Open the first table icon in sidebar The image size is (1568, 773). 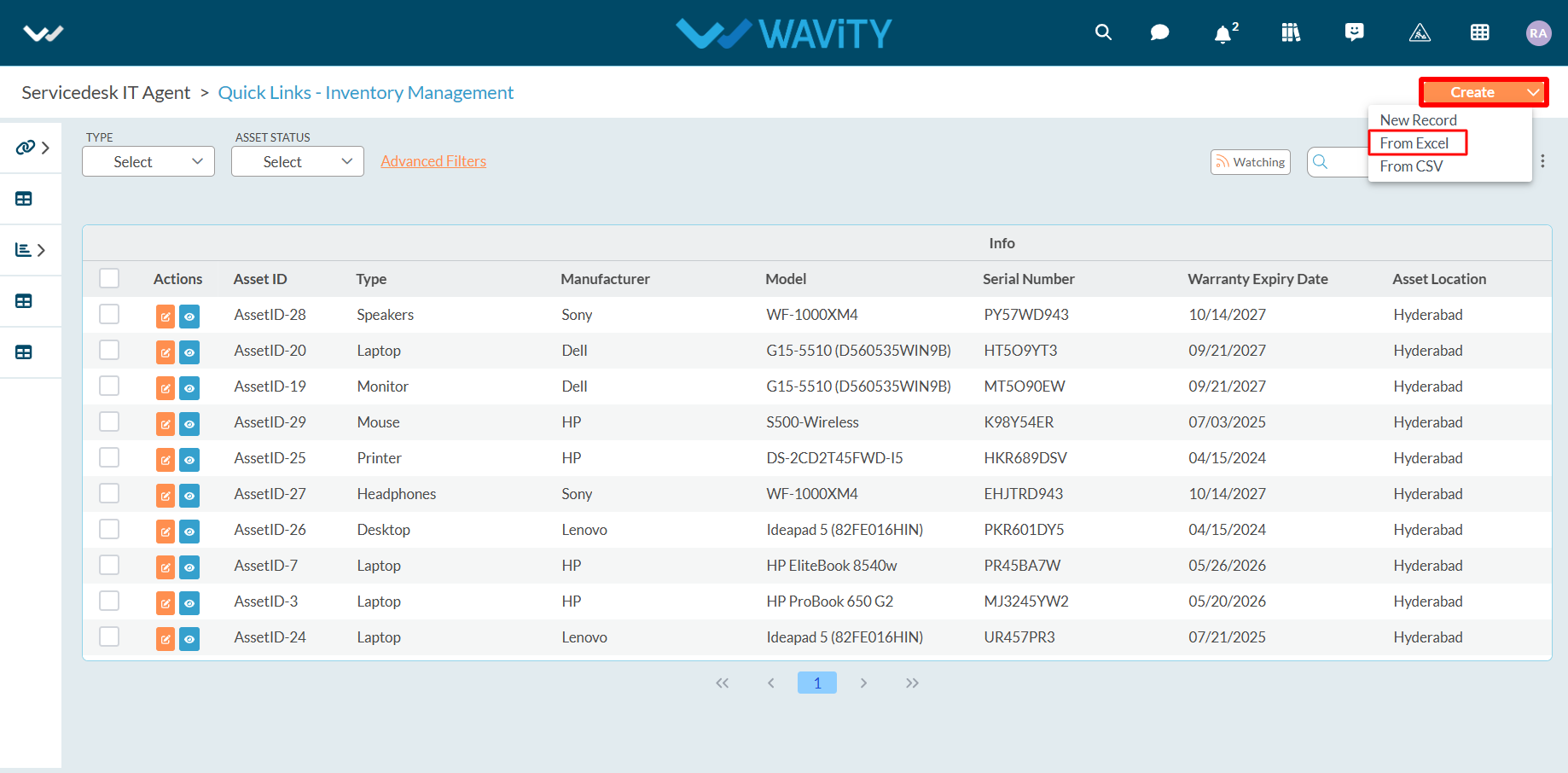click(x=24, y=199)
